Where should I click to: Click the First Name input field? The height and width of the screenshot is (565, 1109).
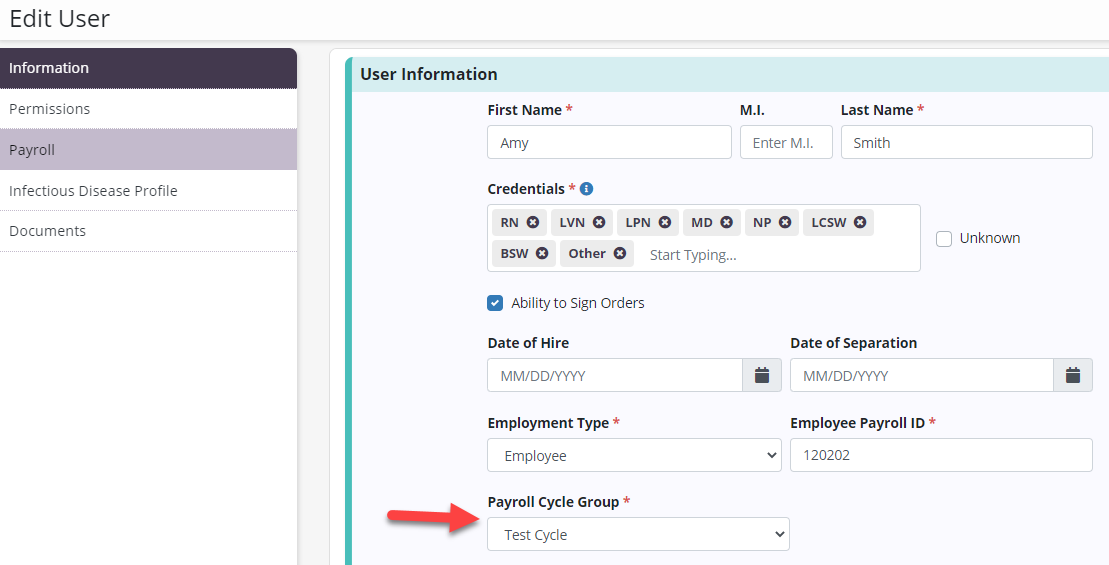[609, 143]
